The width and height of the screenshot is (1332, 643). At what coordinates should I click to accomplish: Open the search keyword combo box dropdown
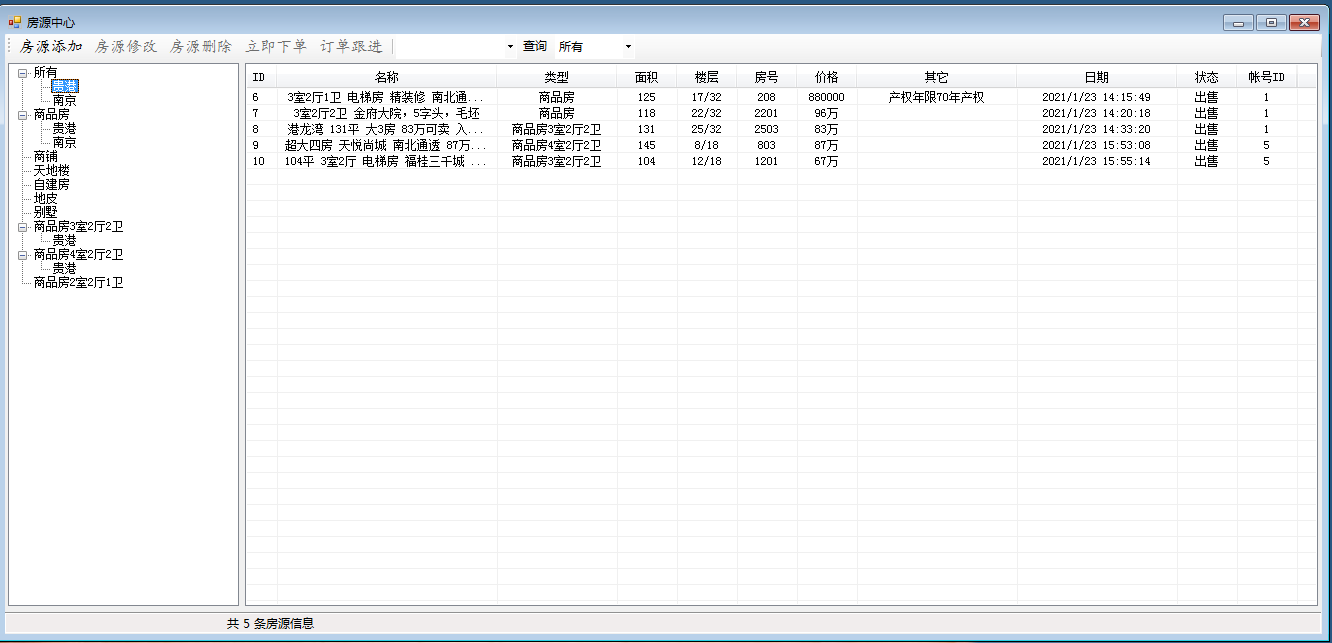pos(511,46)
